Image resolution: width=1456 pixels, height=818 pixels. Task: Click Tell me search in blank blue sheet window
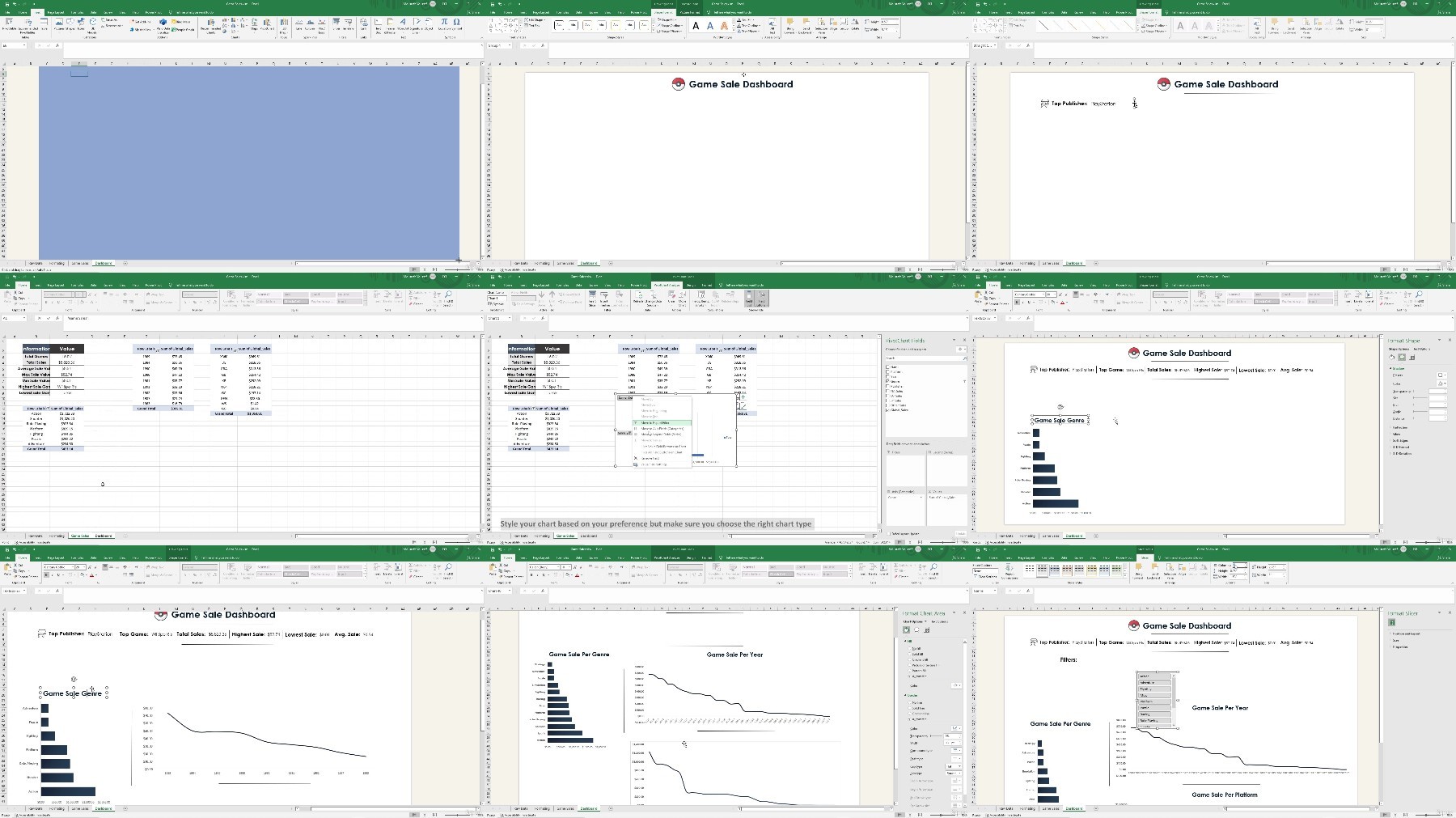click(x=194, y=12)
